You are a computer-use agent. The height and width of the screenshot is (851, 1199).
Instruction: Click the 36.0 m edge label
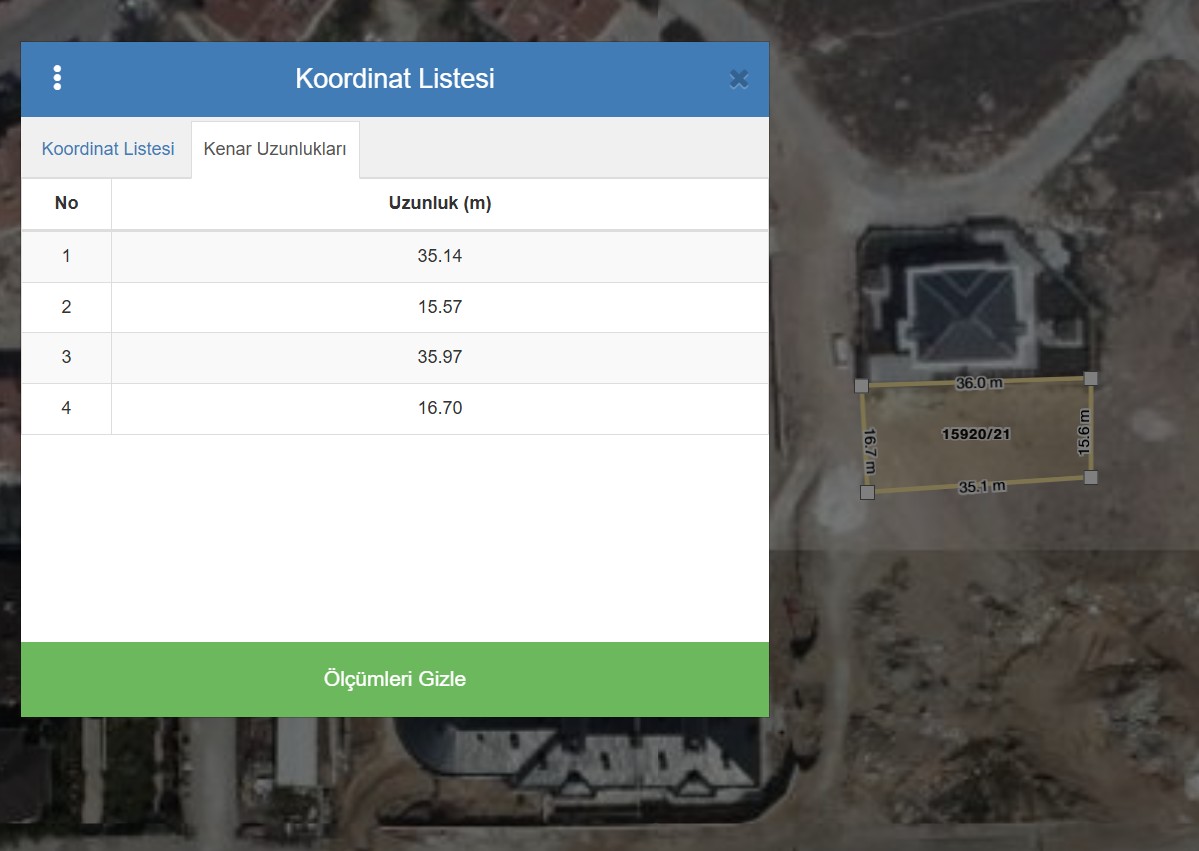coord(979,382)
